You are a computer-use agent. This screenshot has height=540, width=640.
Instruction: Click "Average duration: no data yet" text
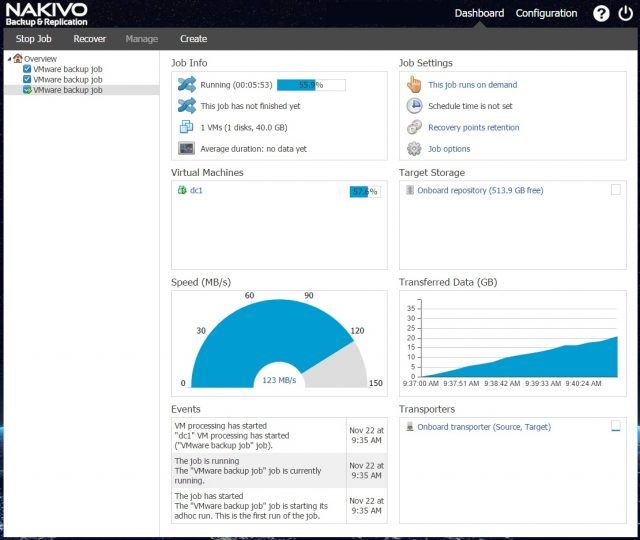click(x=253, y=149)
